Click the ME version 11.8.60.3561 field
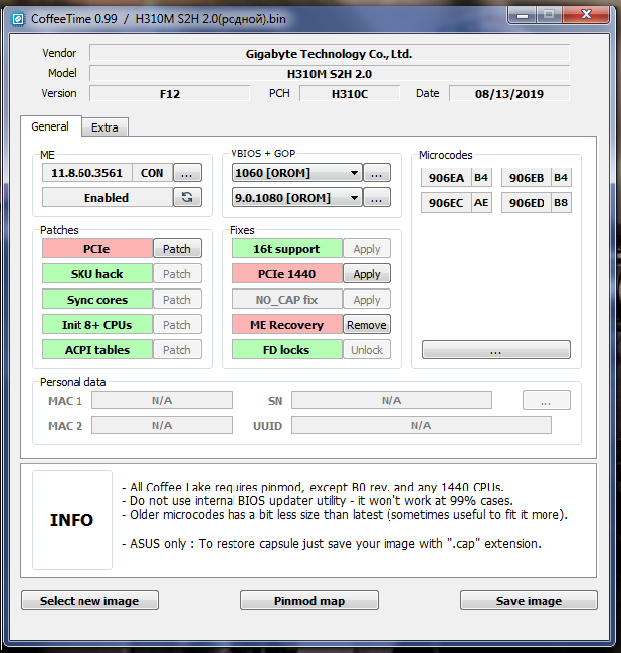Image resolution: width=621 pixels, height=653 pixels. [x=87, y=173]
